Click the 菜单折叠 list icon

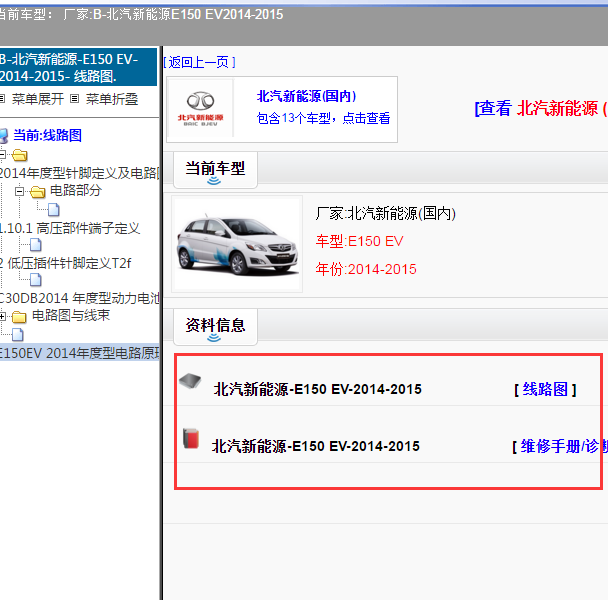click(x=74, y=99)
